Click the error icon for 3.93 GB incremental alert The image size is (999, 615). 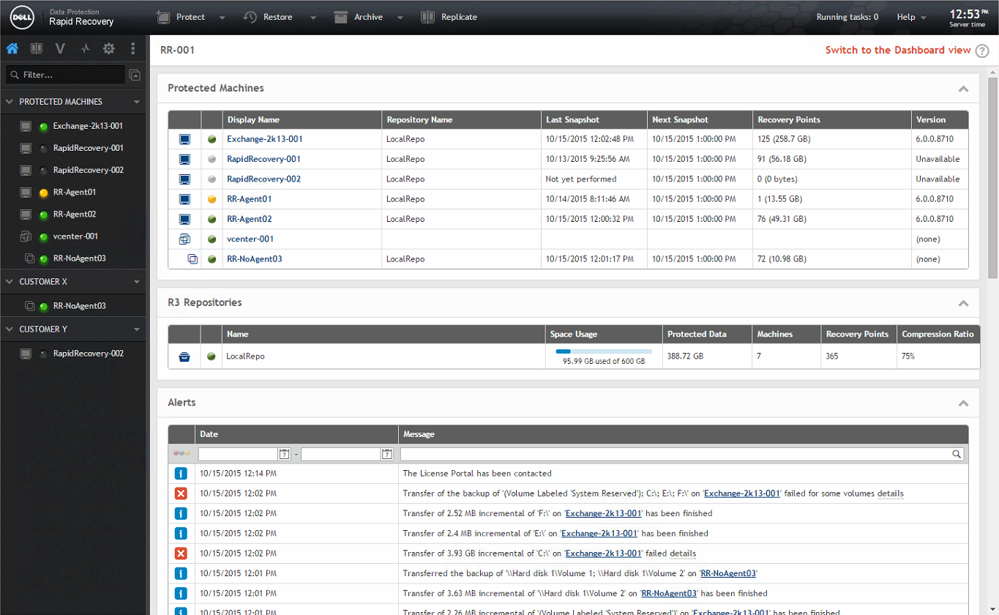(181, 553)
